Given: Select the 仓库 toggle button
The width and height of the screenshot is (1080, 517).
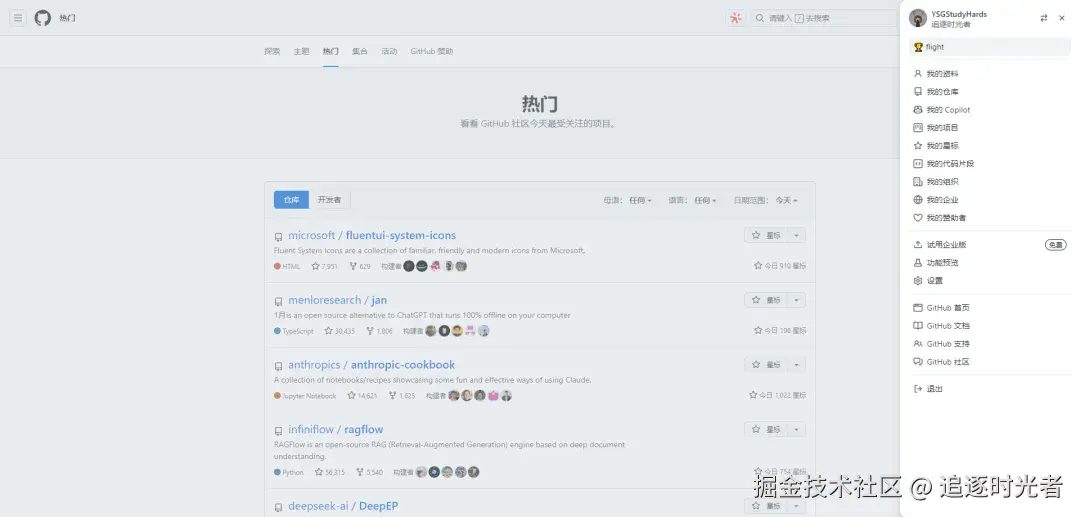Looking at the screenshot, I should pos(291,200).
